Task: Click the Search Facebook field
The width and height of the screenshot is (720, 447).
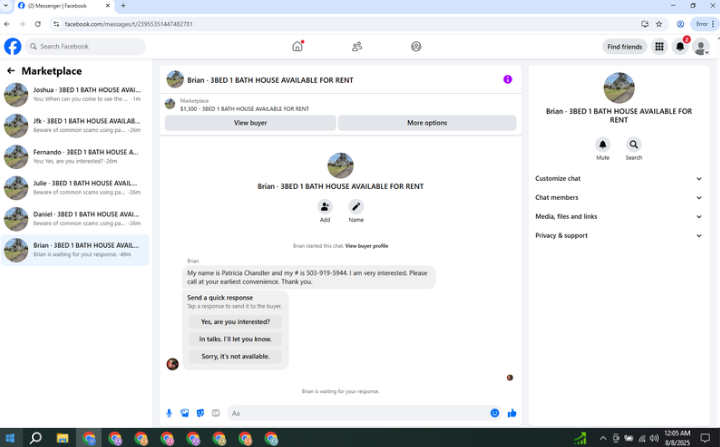Action: pyautogui.click(x=85, y=46)
